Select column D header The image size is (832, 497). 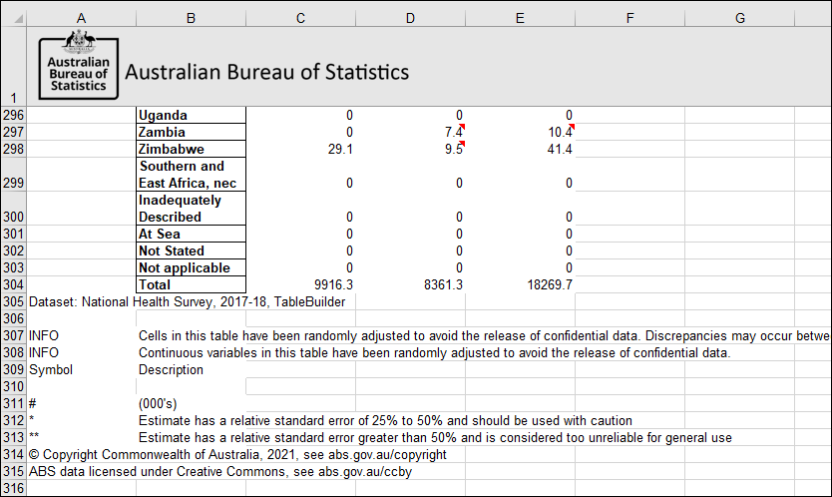coord(410,19)
